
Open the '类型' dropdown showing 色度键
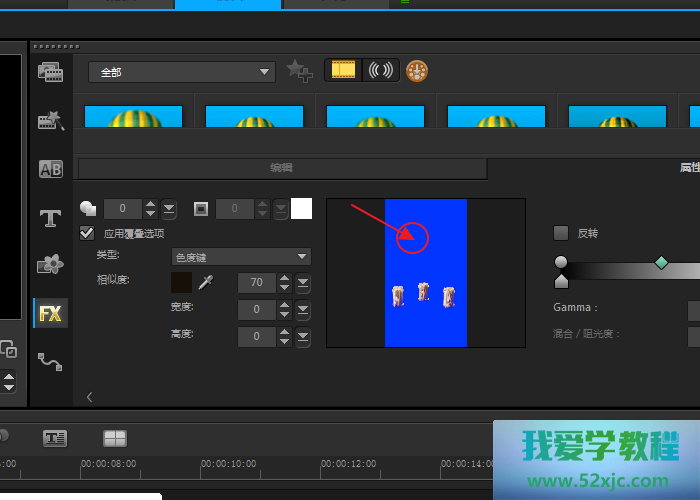(x=241, y=257)
